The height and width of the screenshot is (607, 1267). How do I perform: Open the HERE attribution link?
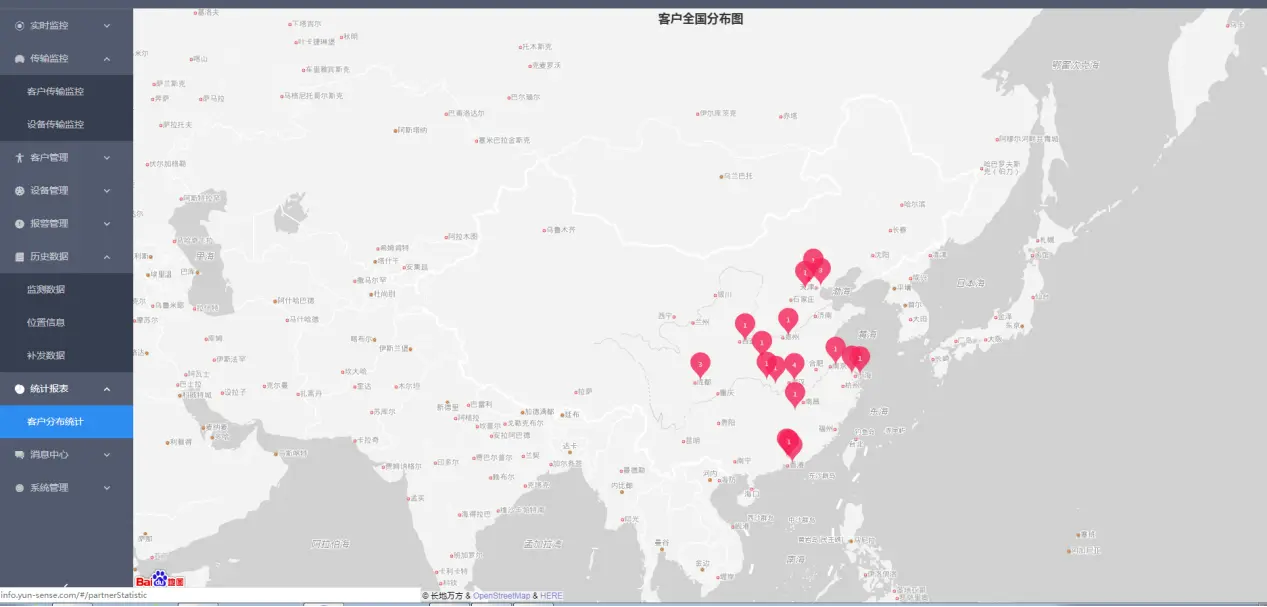coord(551,595)
